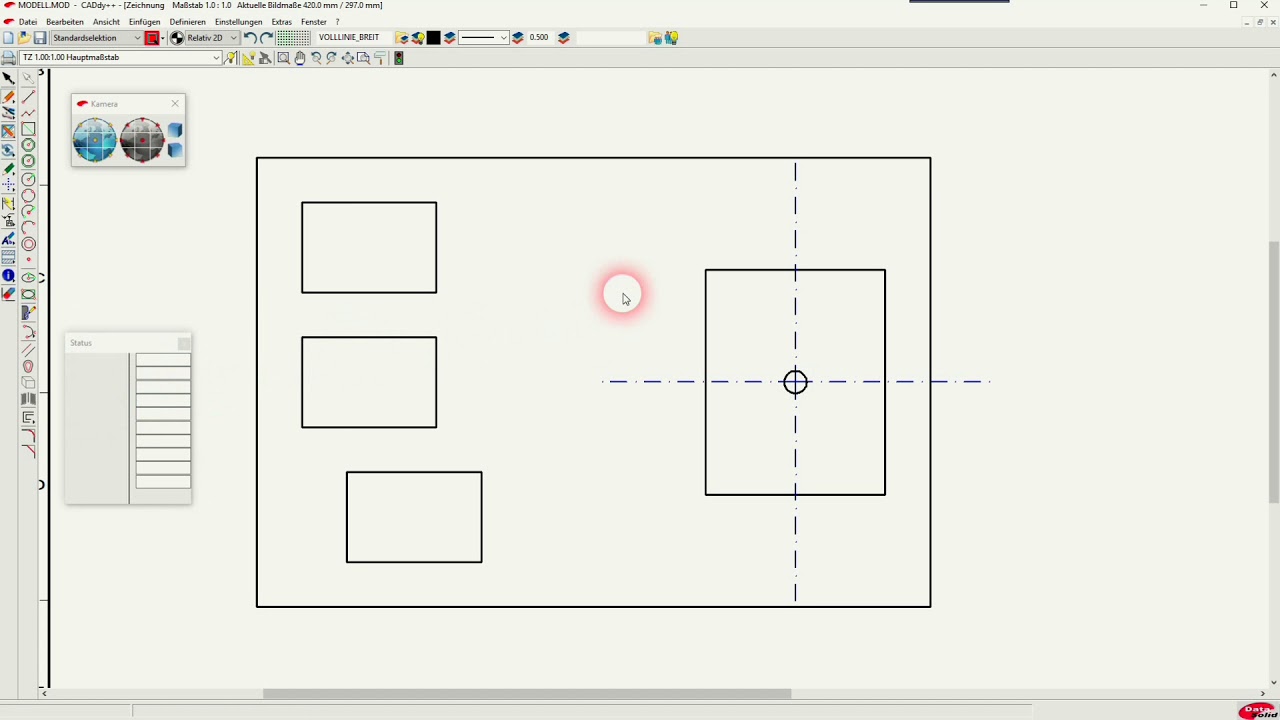The width and height of the screenshot is (1280, 720).
Task: Open a file with the folder icon
Action: (24, 38)
